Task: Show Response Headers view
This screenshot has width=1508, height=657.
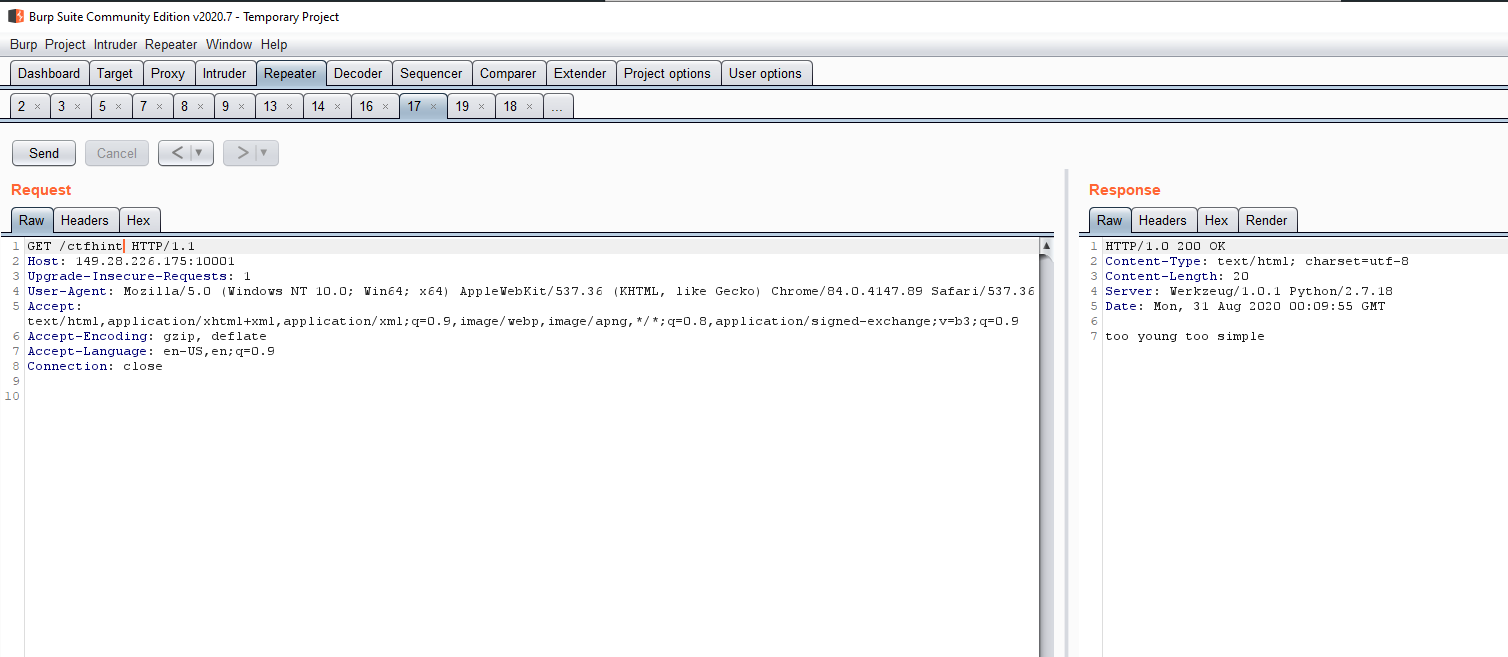Action: coord(1163,220)
